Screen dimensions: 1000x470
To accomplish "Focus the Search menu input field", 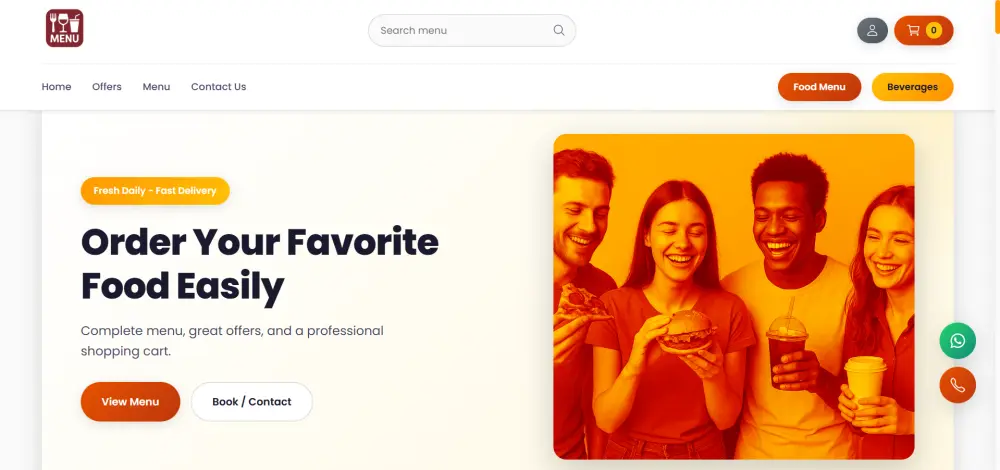I will pos(460,30).
